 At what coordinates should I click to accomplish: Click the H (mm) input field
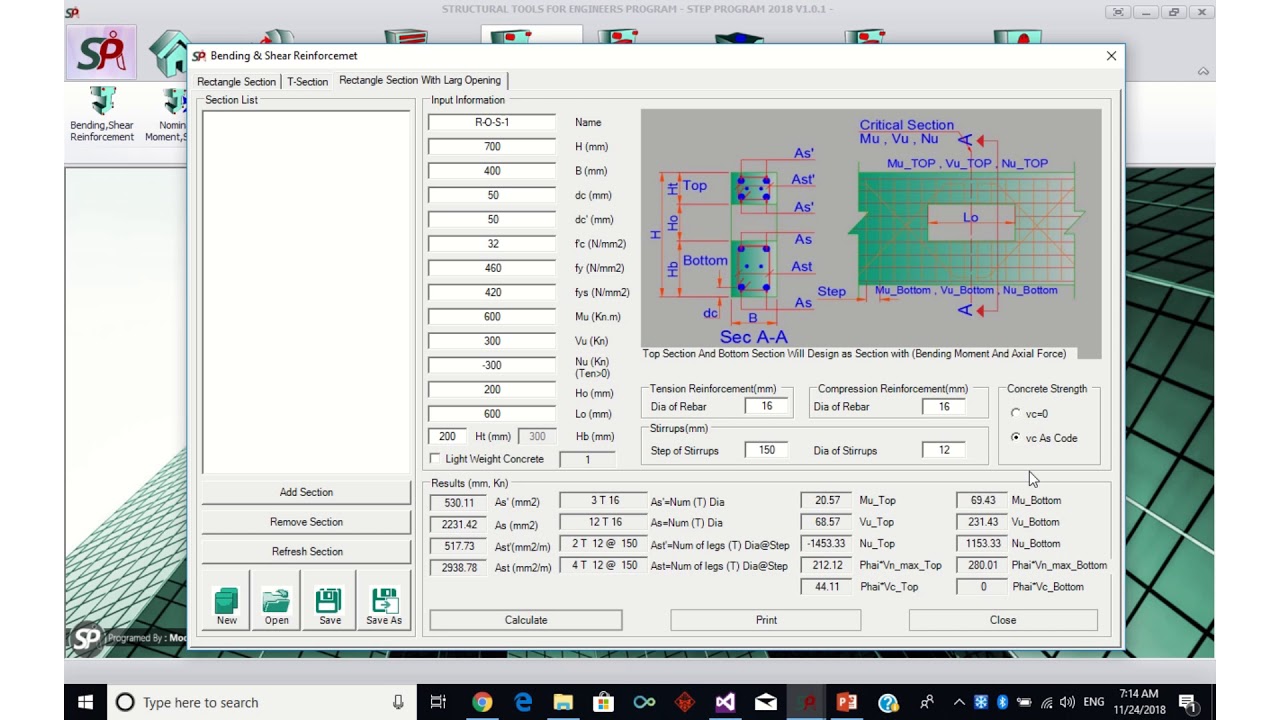[492, 147]
